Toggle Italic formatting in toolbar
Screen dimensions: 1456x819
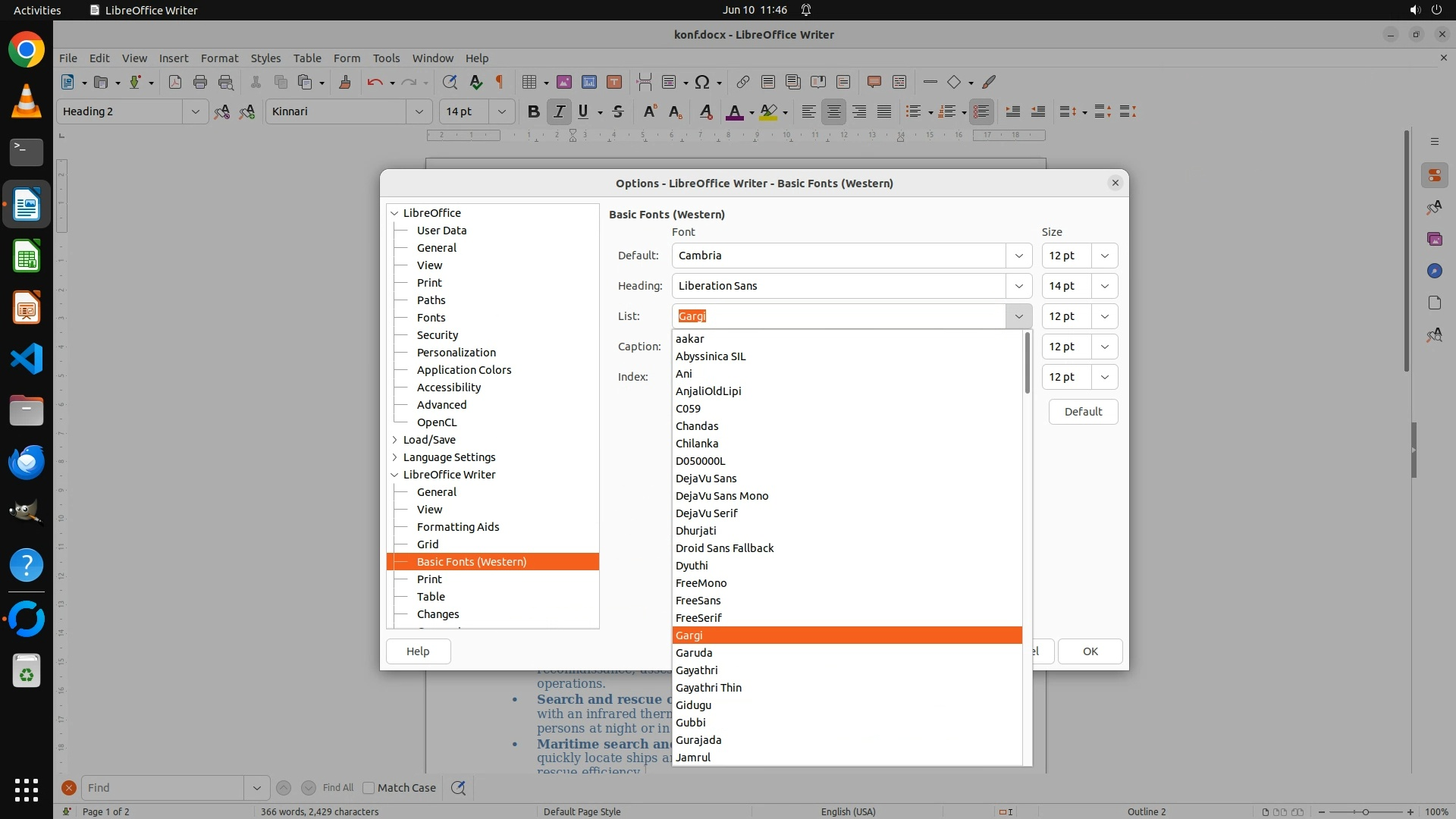click(x=559, y=112)
